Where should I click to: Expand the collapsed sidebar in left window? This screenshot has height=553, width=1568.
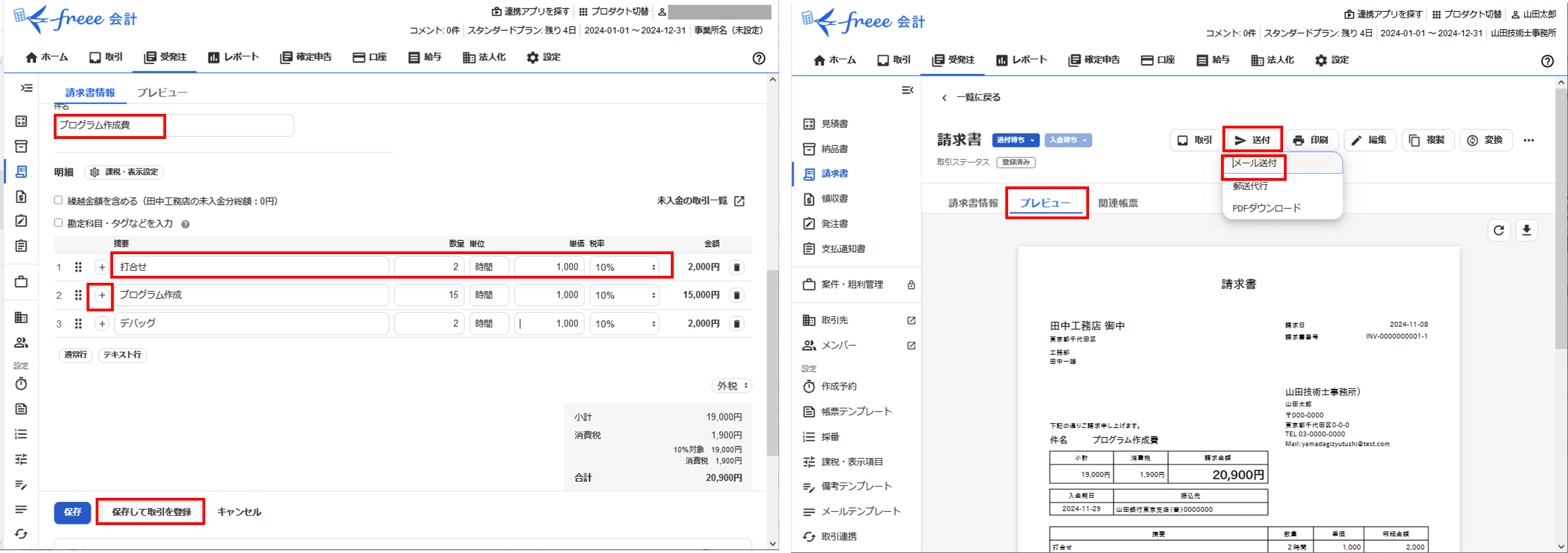[x=27, y=88]
